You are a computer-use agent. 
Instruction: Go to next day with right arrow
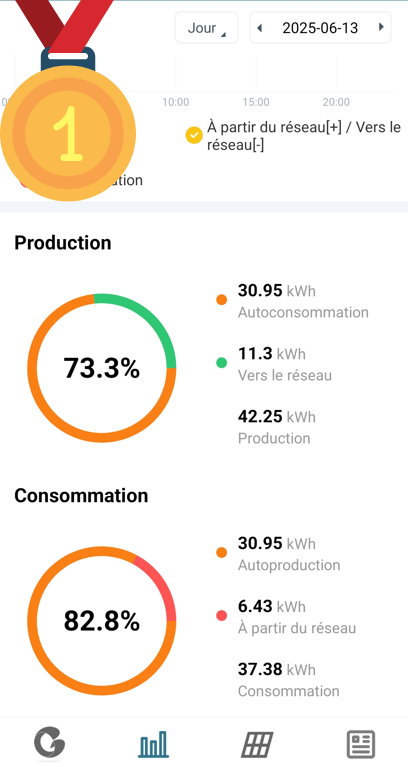pyautogui.click(x=381, y=27)
